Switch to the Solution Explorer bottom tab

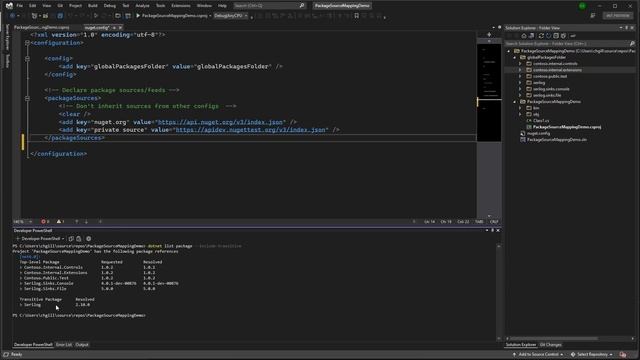click(521, 345)
